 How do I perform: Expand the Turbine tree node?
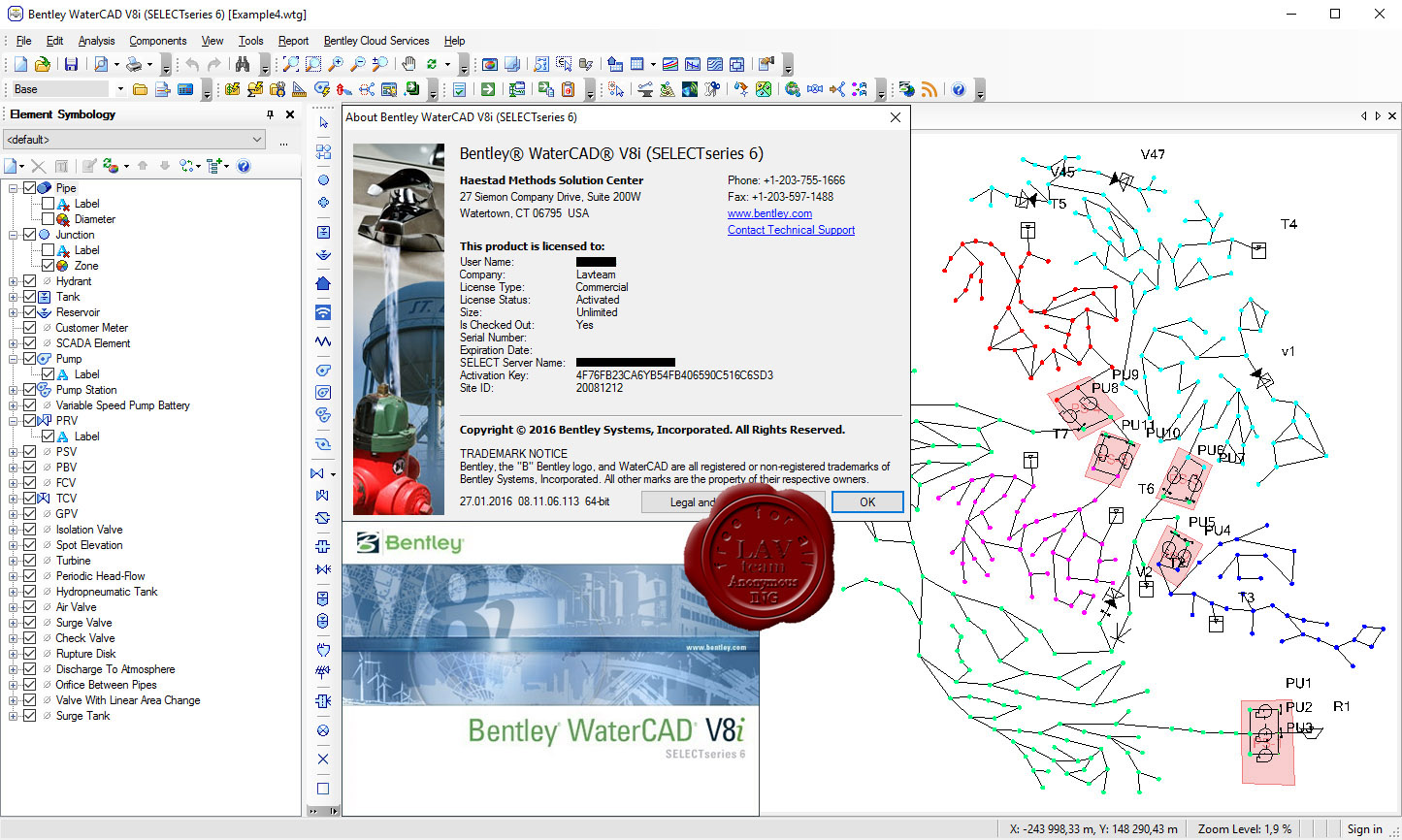coord(14,561)
